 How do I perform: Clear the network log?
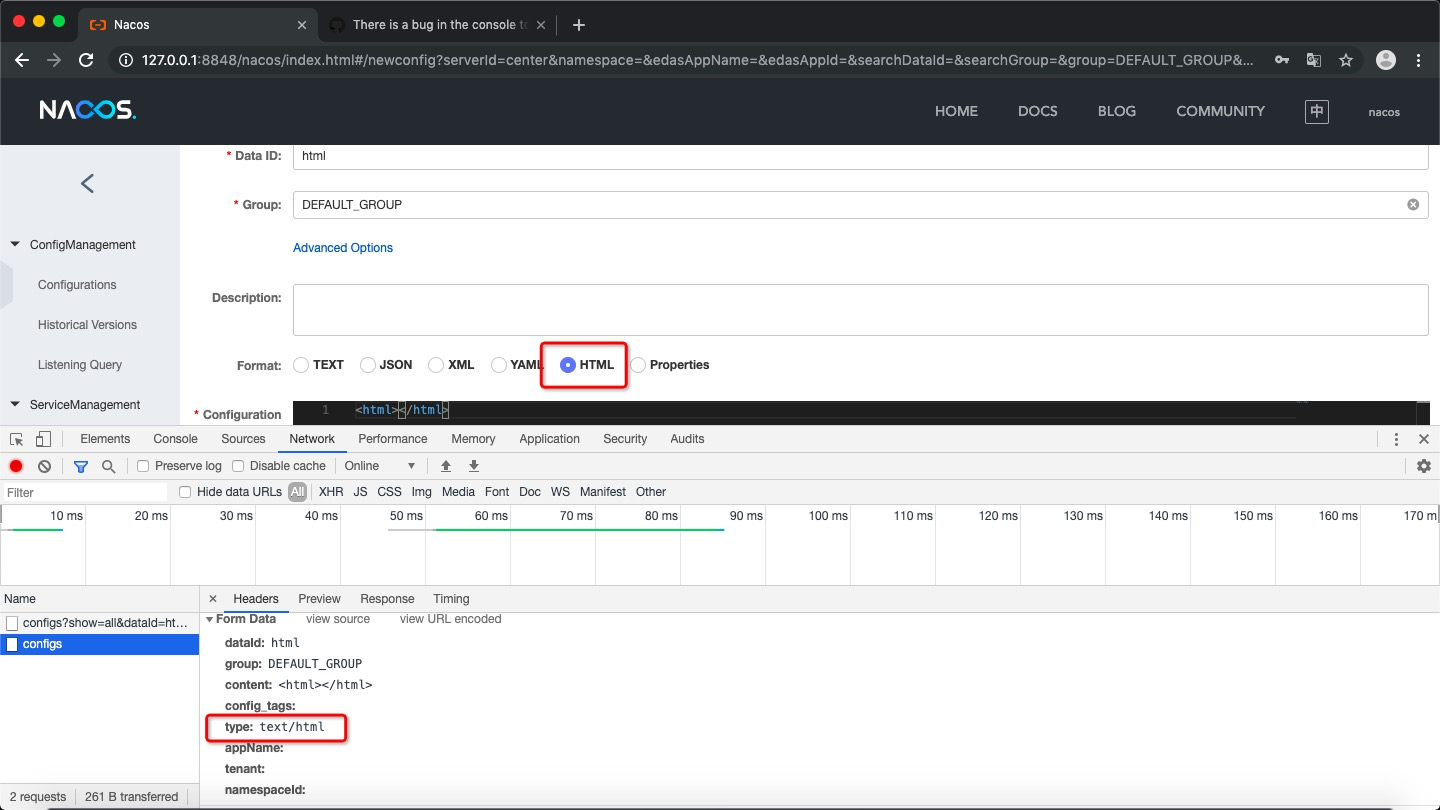tap(44, 466)
